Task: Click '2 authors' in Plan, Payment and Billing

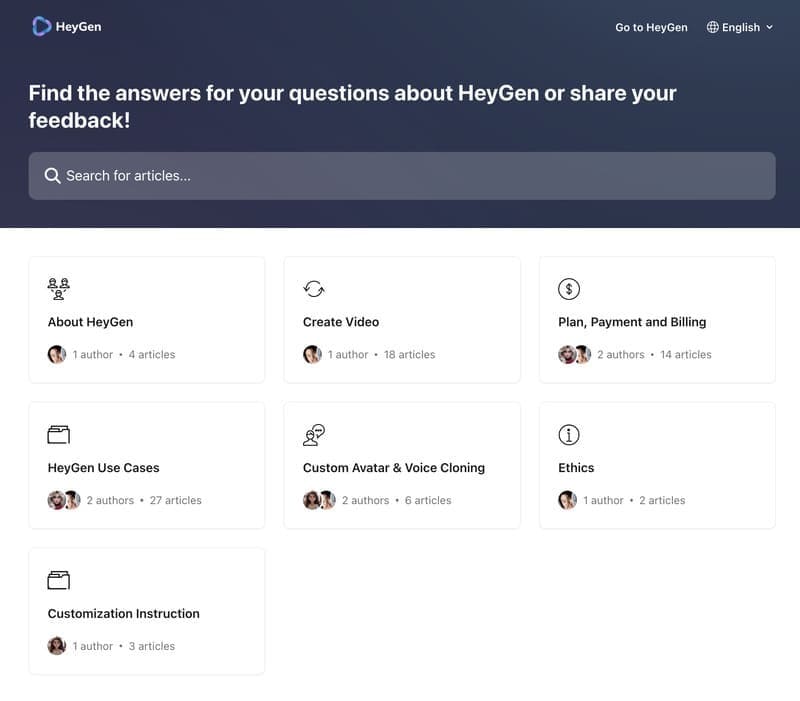Action: tap(620, 355)
